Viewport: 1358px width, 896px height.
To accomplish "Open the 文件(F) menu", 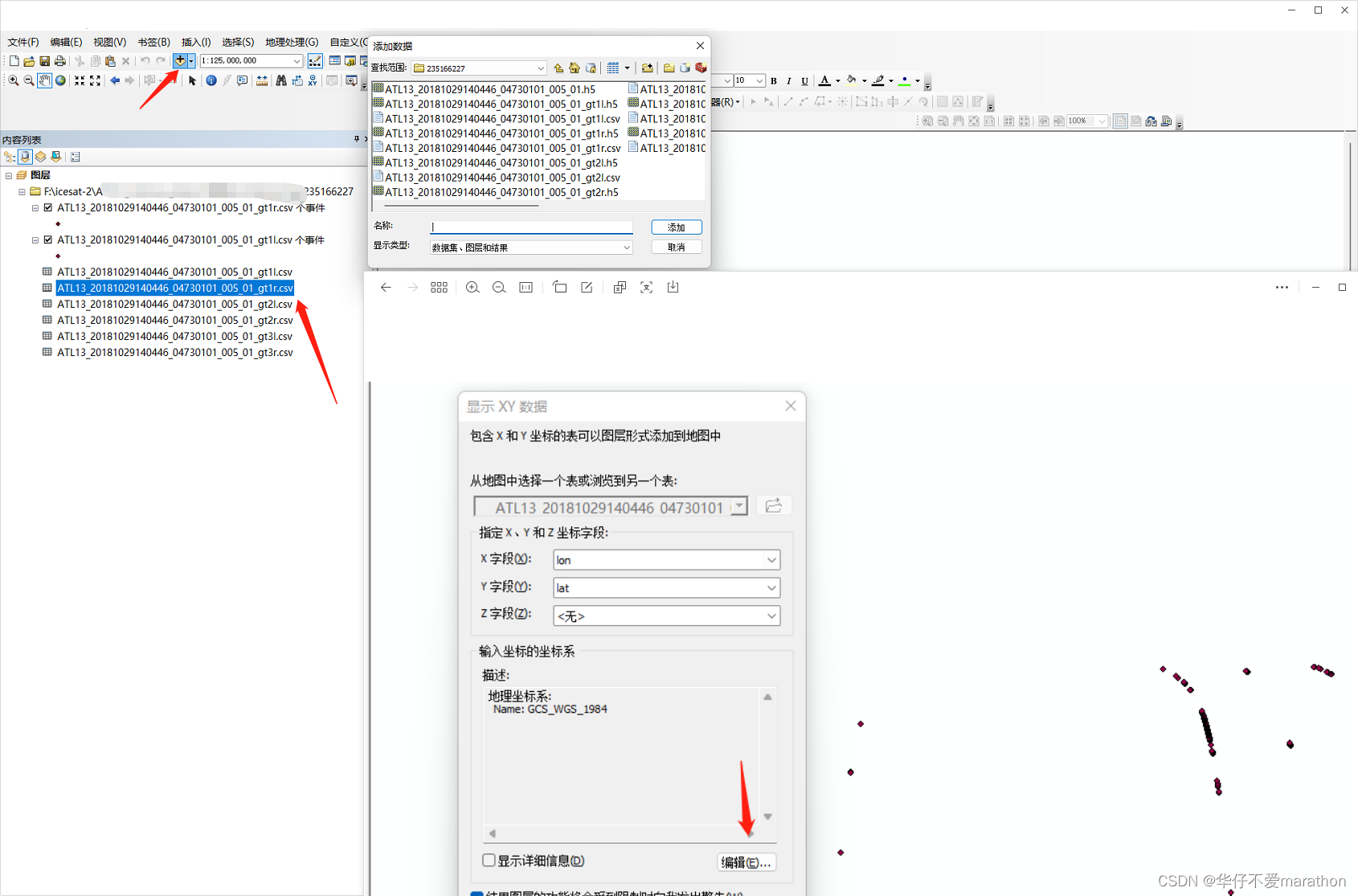I will (x=22, y=42).
